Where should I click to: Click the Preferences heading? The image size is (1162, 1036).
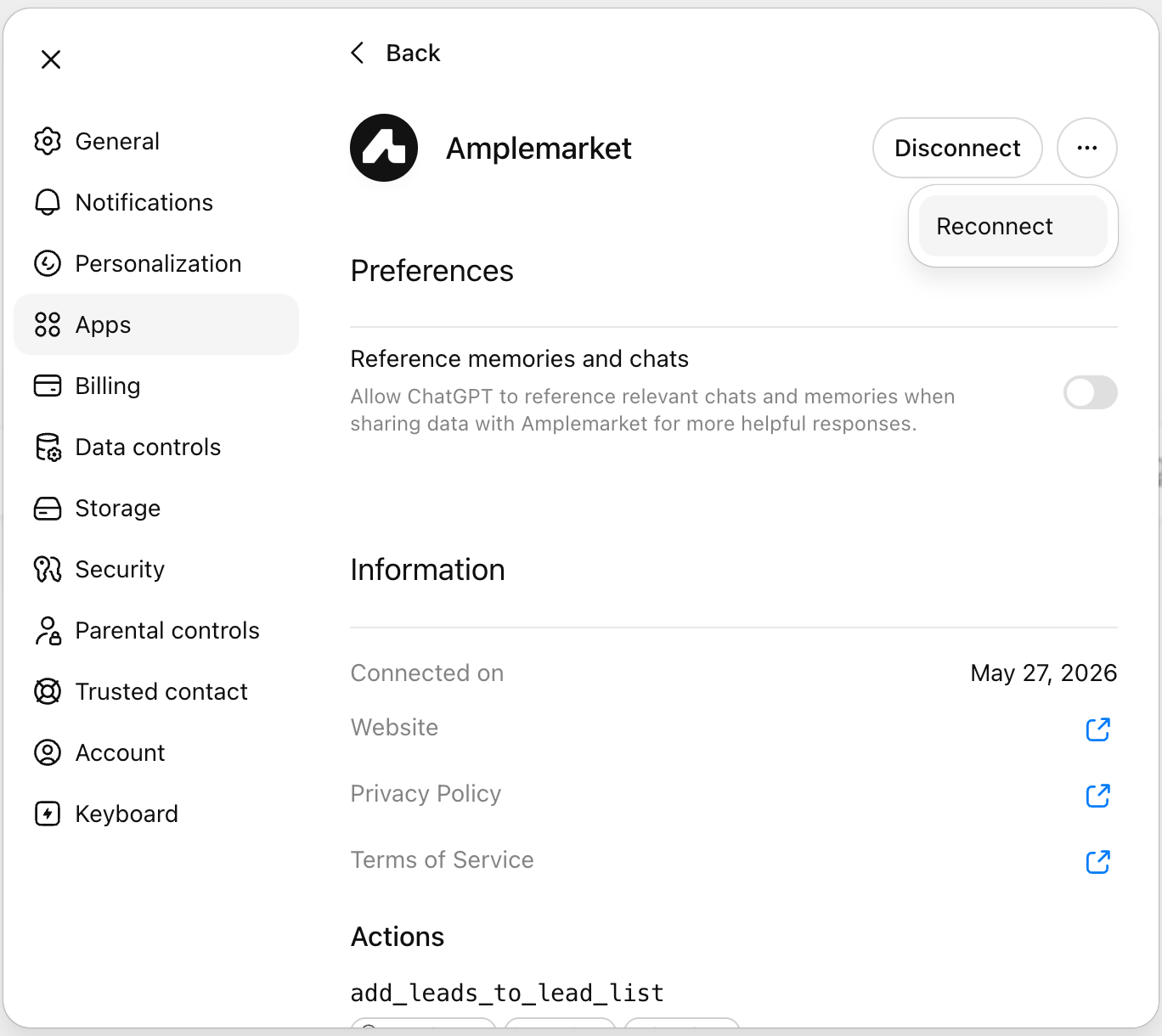click(x=432, y=271)
